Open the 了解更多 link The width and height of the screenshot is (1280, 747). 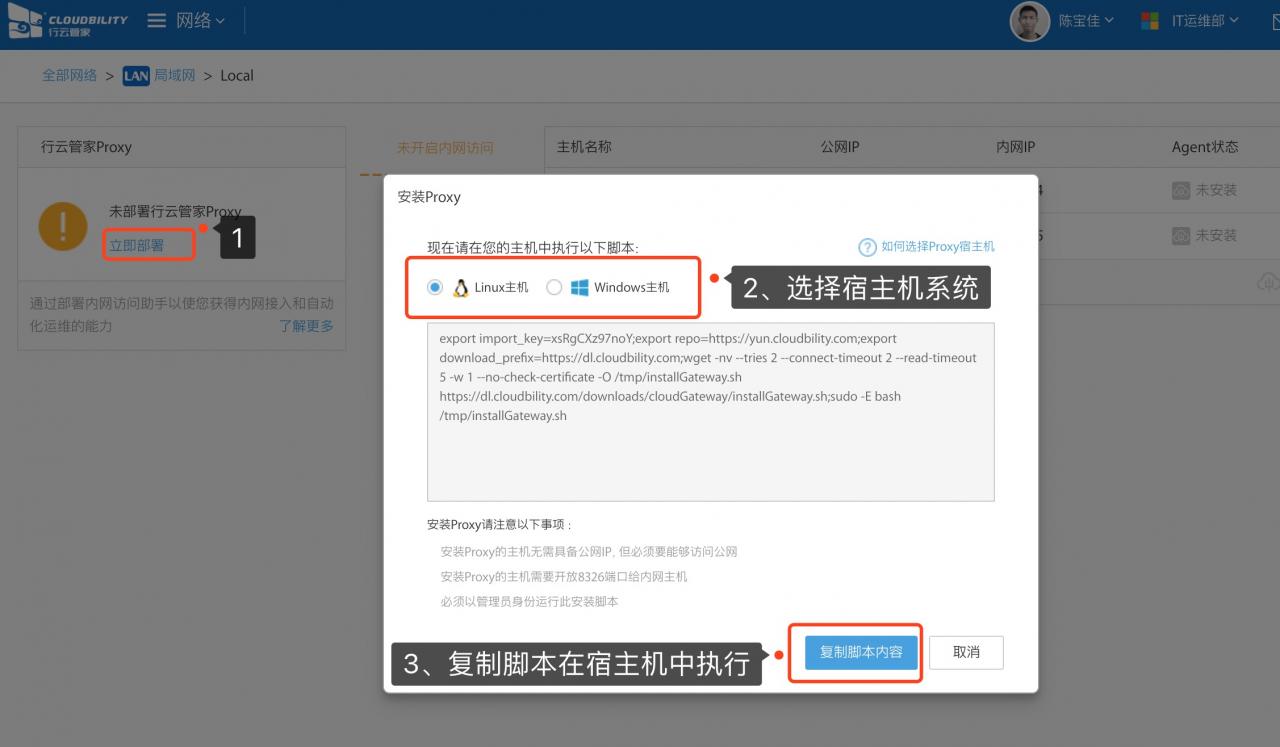pyautogui.click(x=306, y=326)
